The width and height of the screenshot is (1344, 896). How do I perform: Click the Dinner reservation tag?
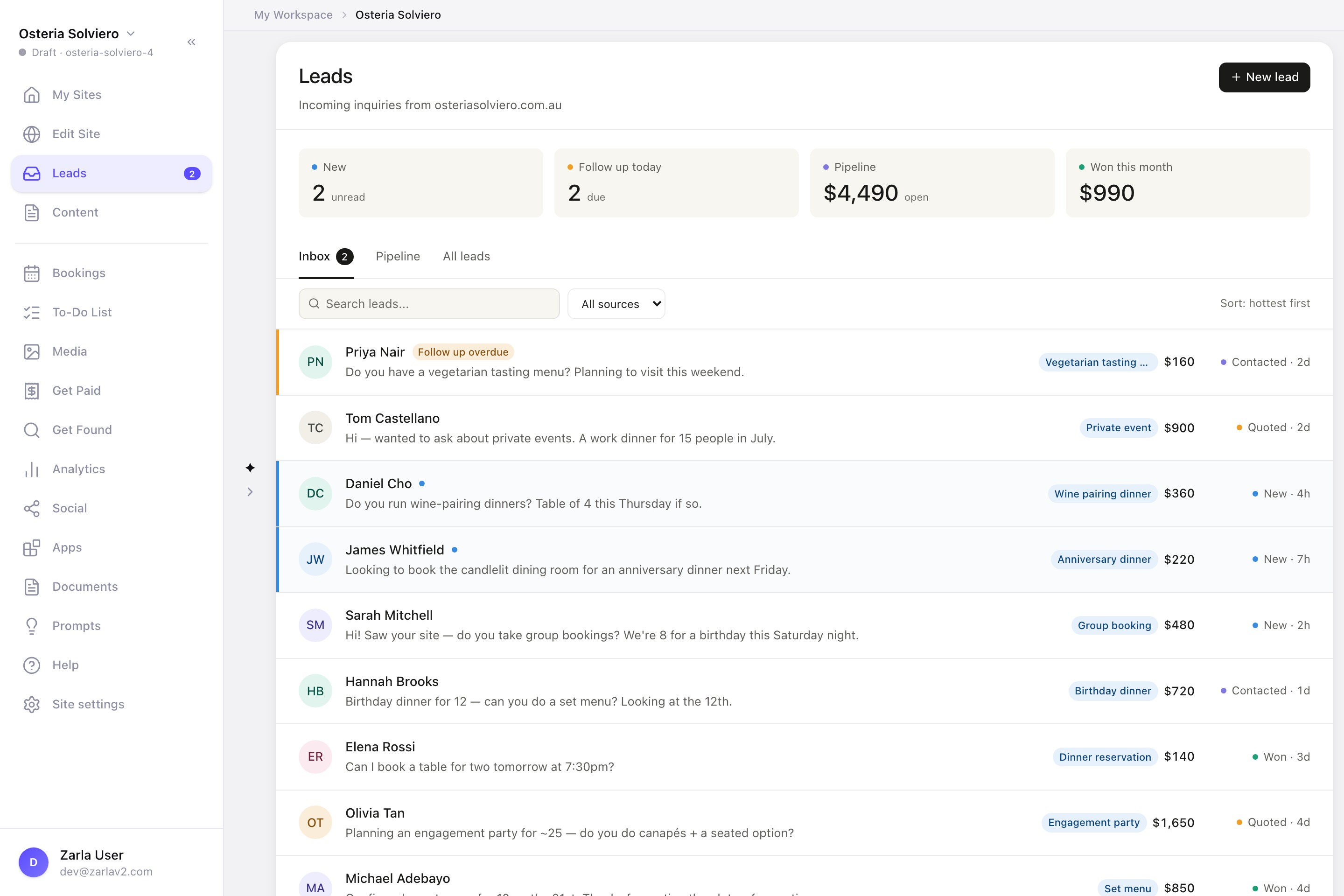[x=1105, y=756]
